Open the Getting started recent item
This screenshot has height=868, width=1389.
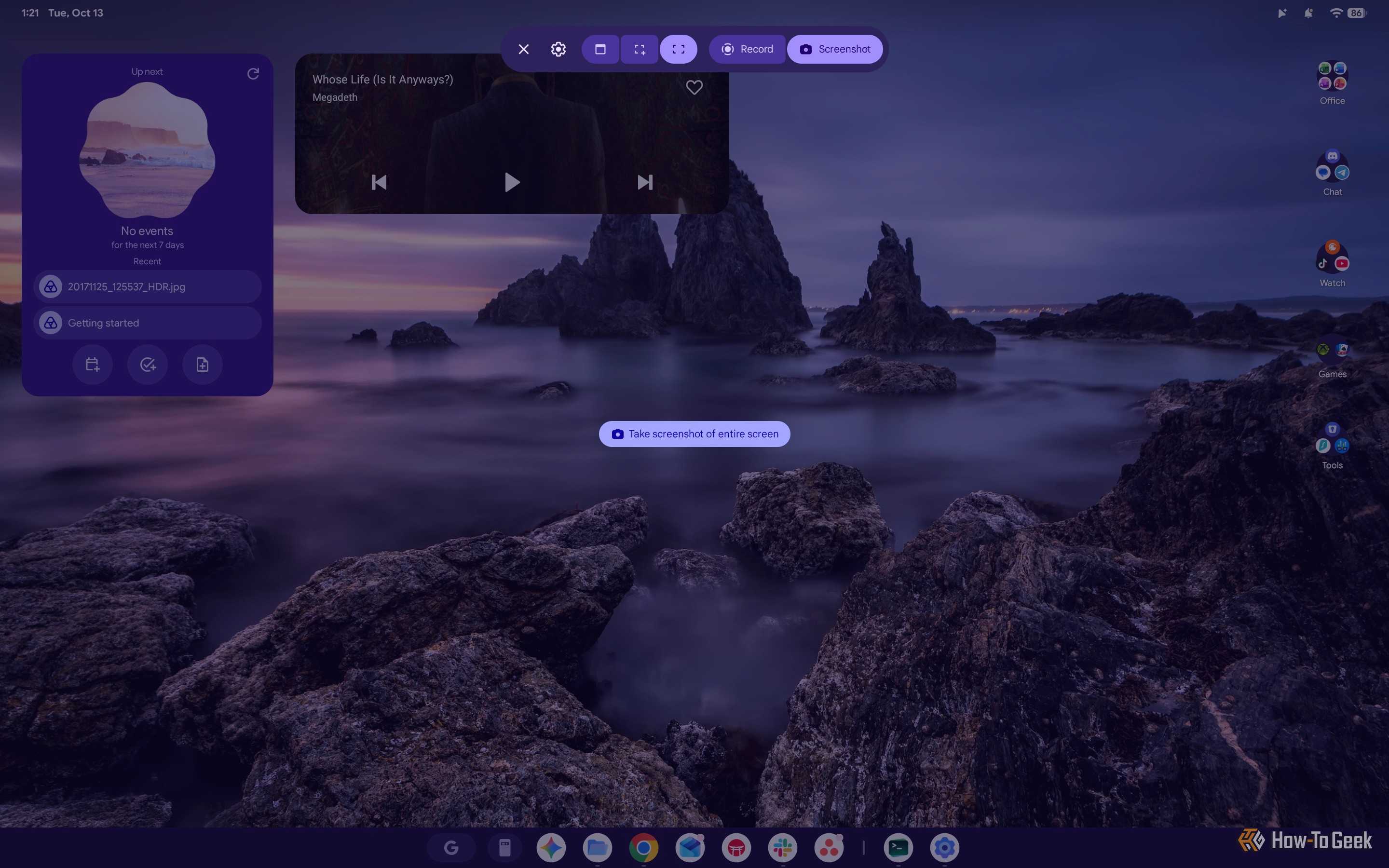pos(148,323)
